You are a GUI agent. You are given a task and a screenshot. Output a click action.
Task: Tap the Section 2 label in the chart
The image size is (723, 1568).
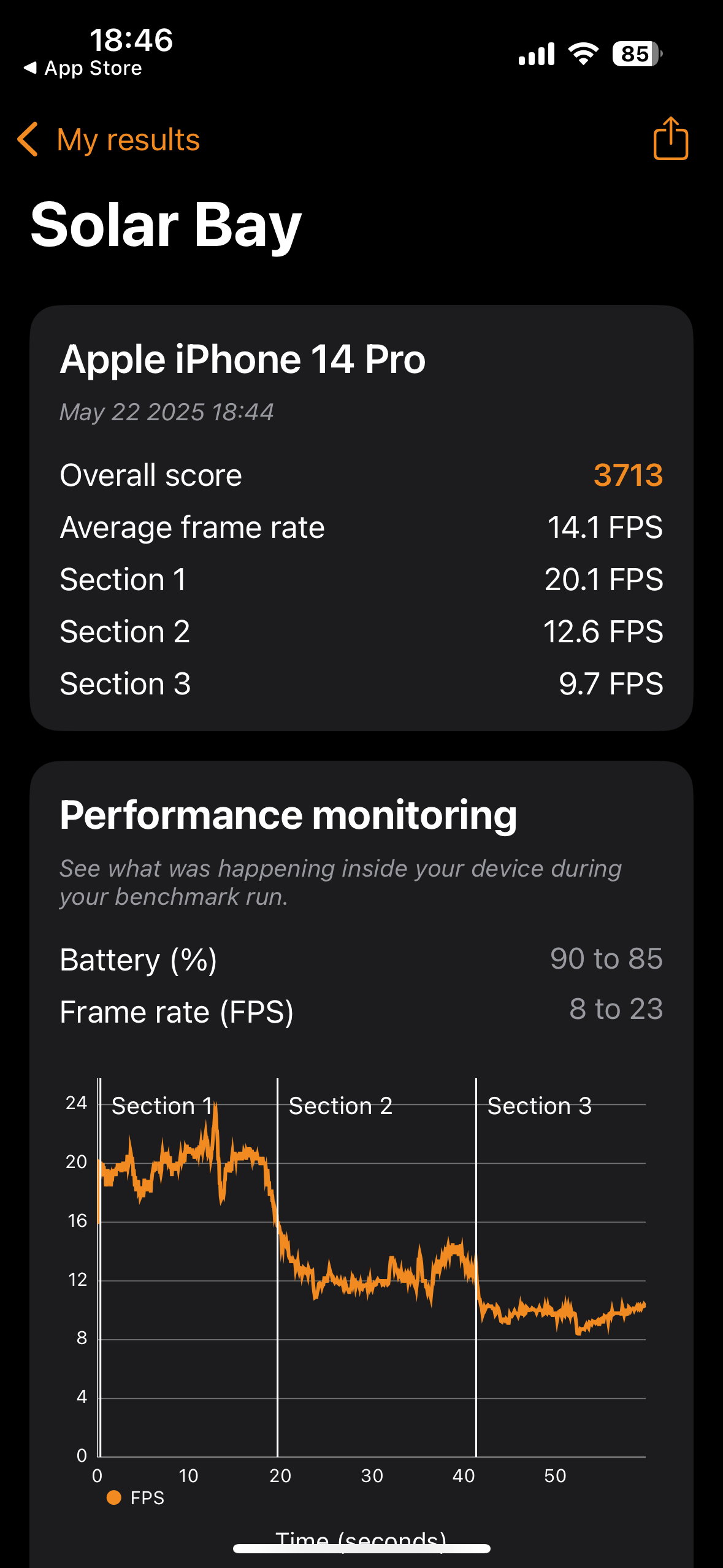(340, 1106)
